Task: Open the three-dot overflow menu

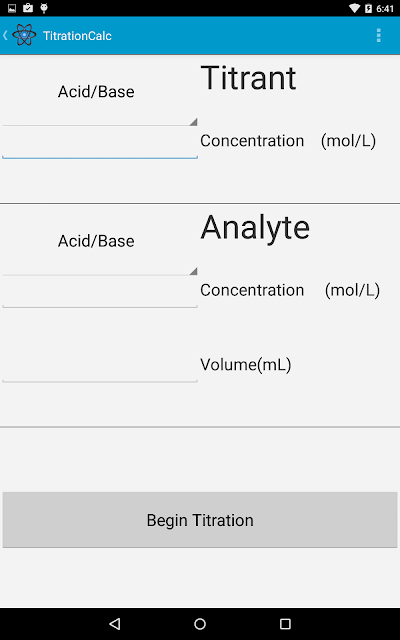Action: click(x=378, y=36)
